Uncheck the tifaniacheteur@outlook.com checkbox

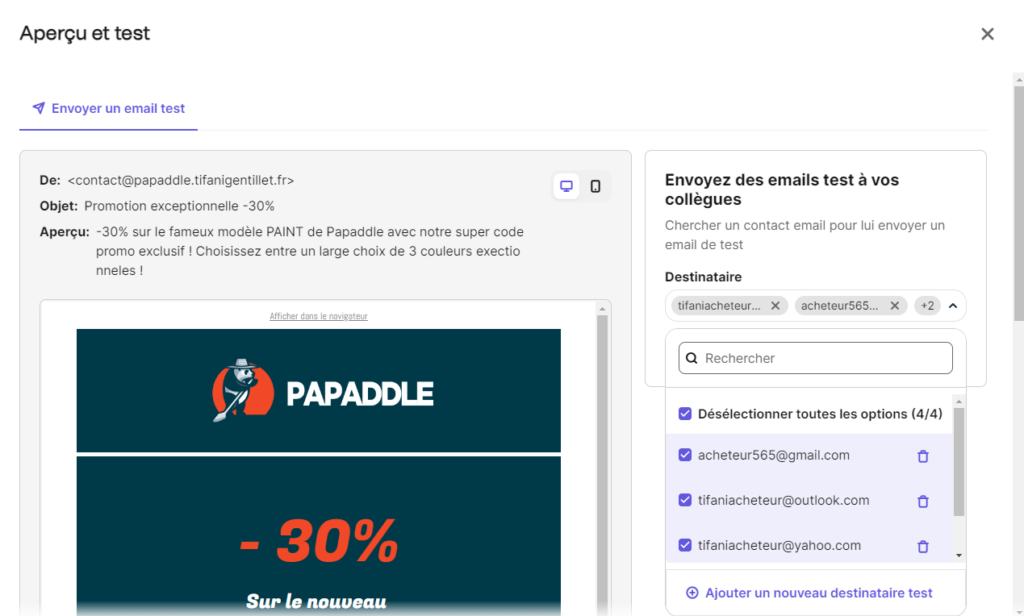click(685, 500)
